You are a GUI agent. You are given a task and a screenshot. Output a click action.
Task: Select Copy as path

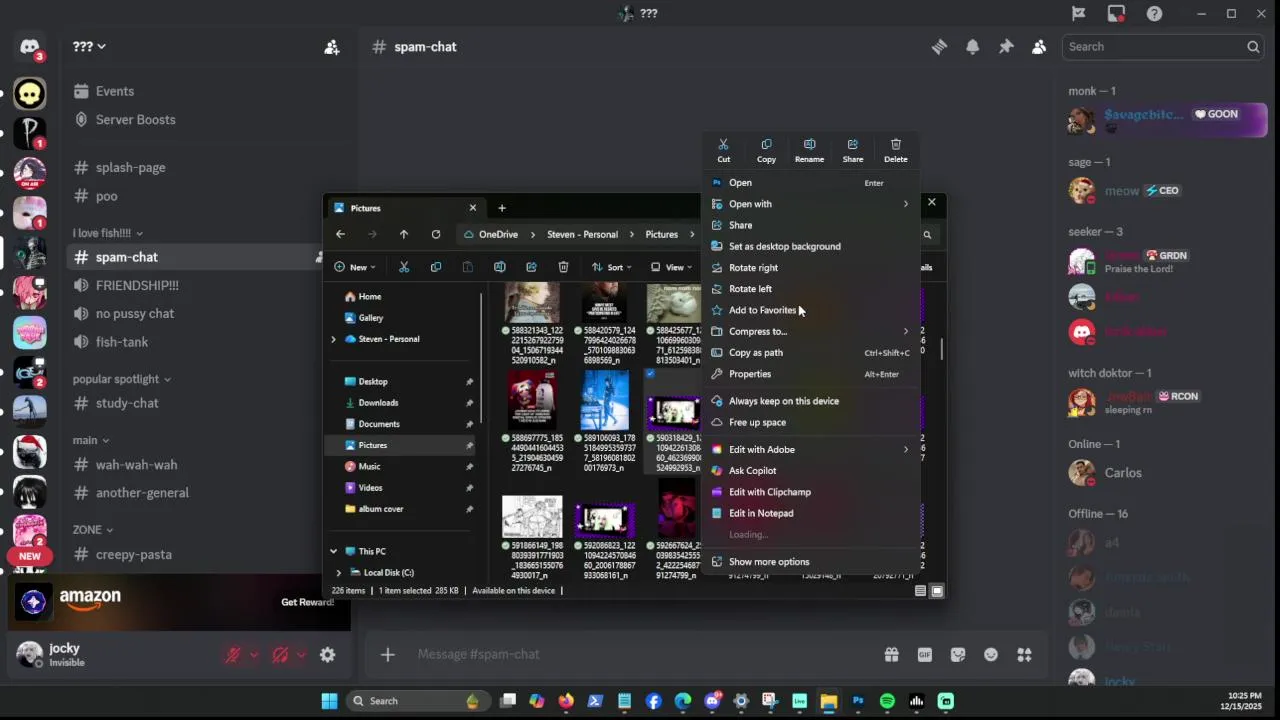pos(812,353)
